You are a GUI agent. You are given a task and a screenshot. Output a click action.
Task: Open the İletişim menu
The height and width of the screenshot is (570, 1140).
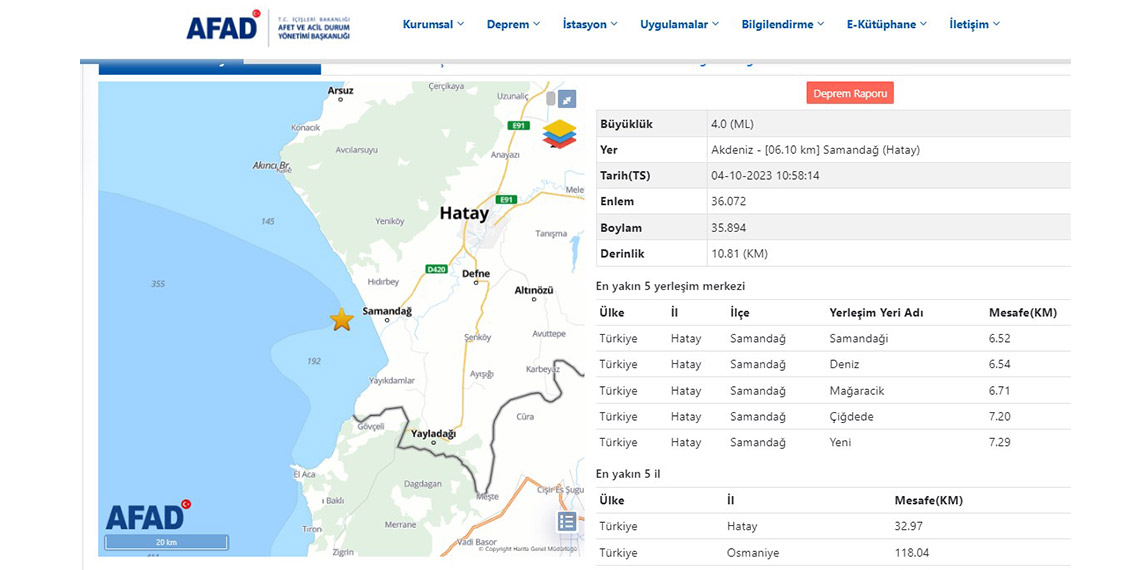click(x=974, y=24)
